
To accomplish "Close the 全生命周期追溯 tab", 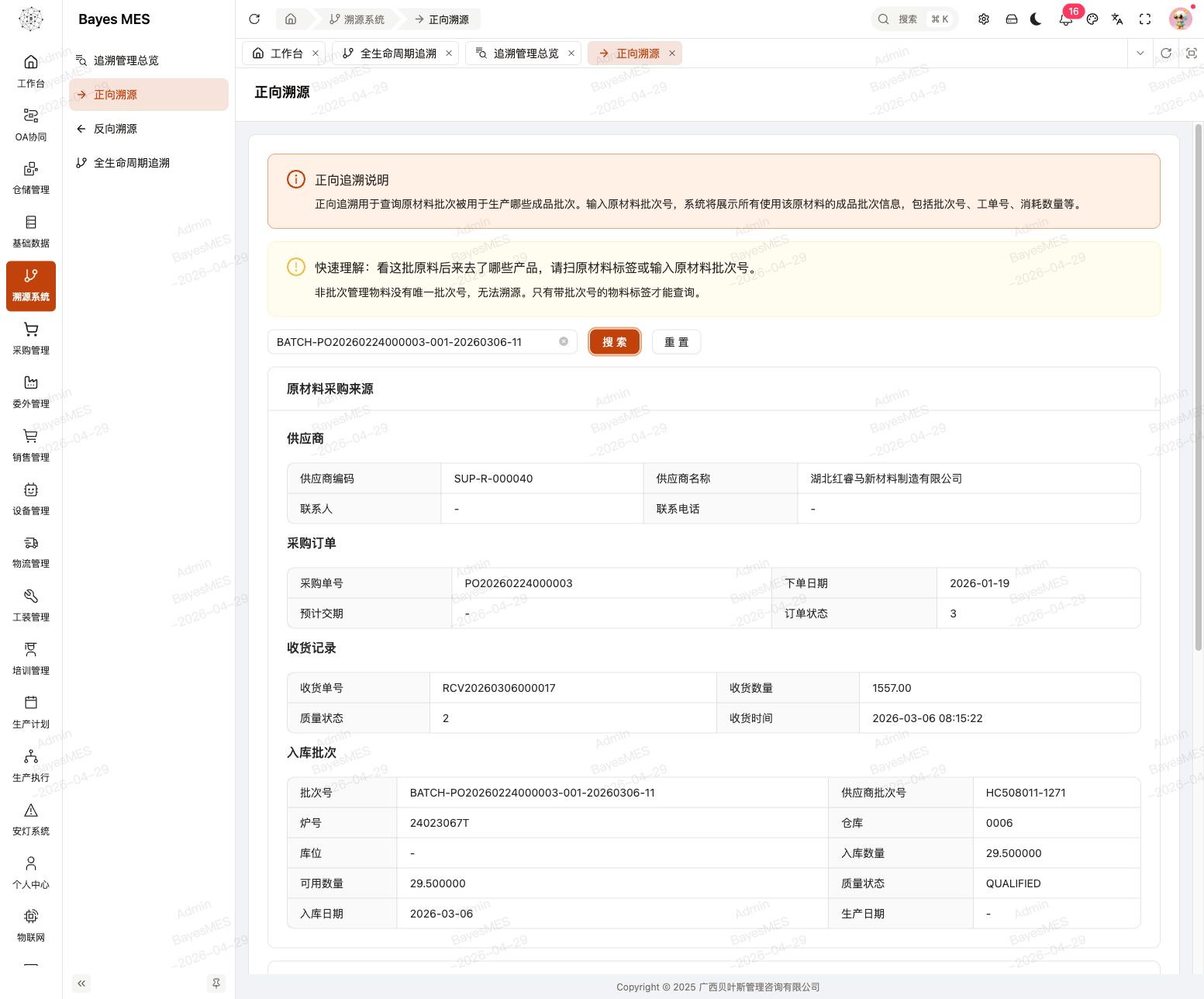I will [449, 53].
